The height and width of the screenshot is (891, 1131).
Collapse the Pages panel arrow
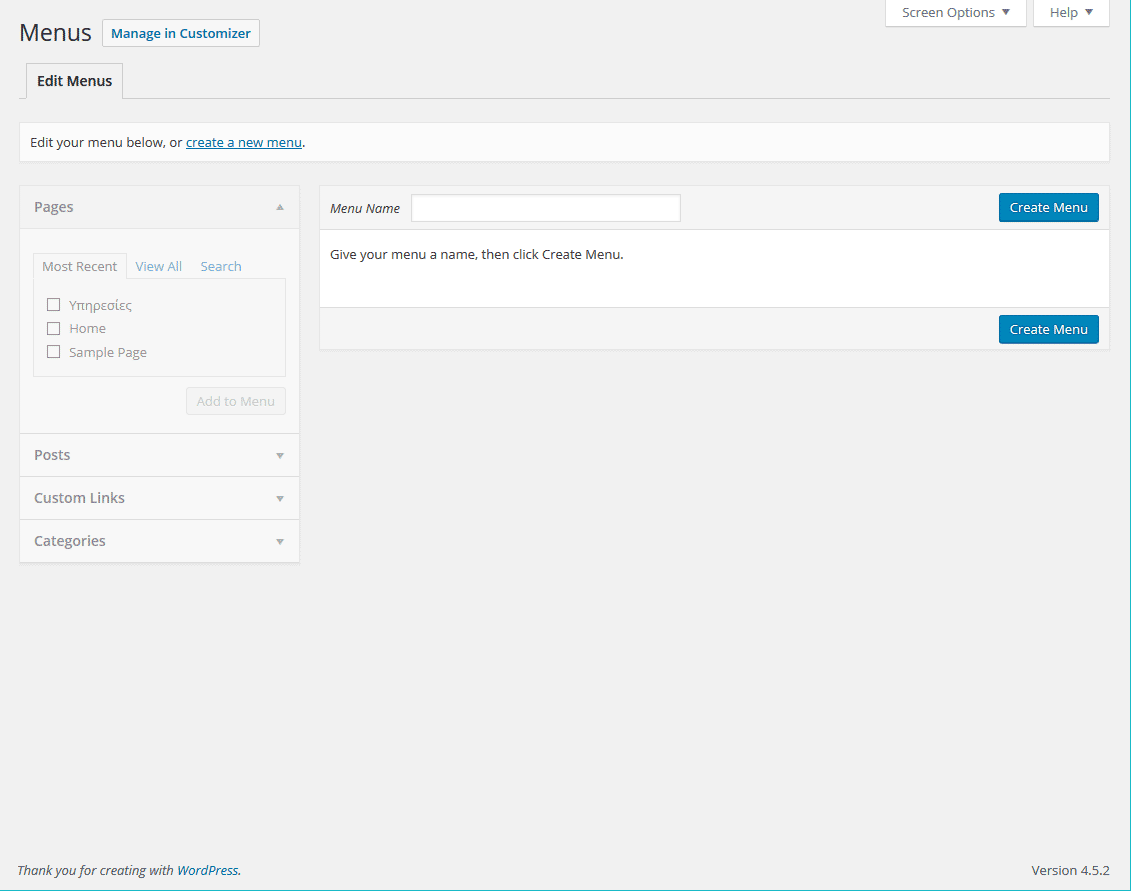280,207
